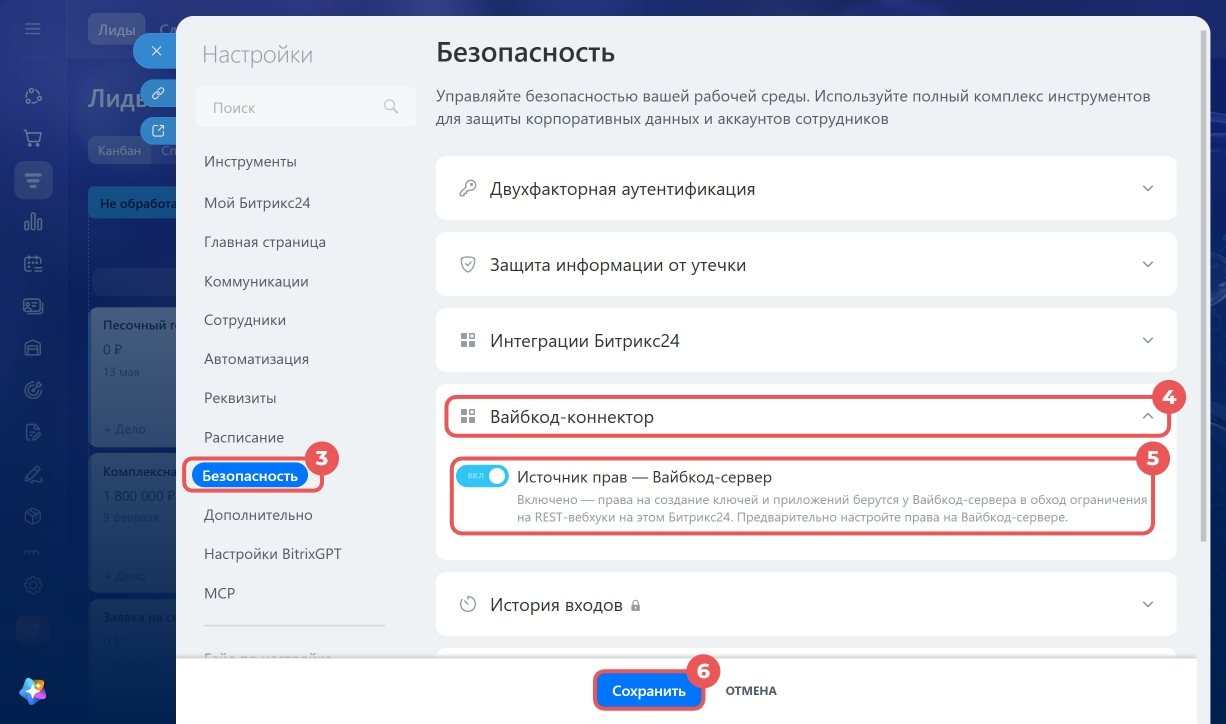The height and width of the screenshot is (724, 1226).
Task: Select the CRM funnel sidebar icon
Action: click(x=33, y=180)
